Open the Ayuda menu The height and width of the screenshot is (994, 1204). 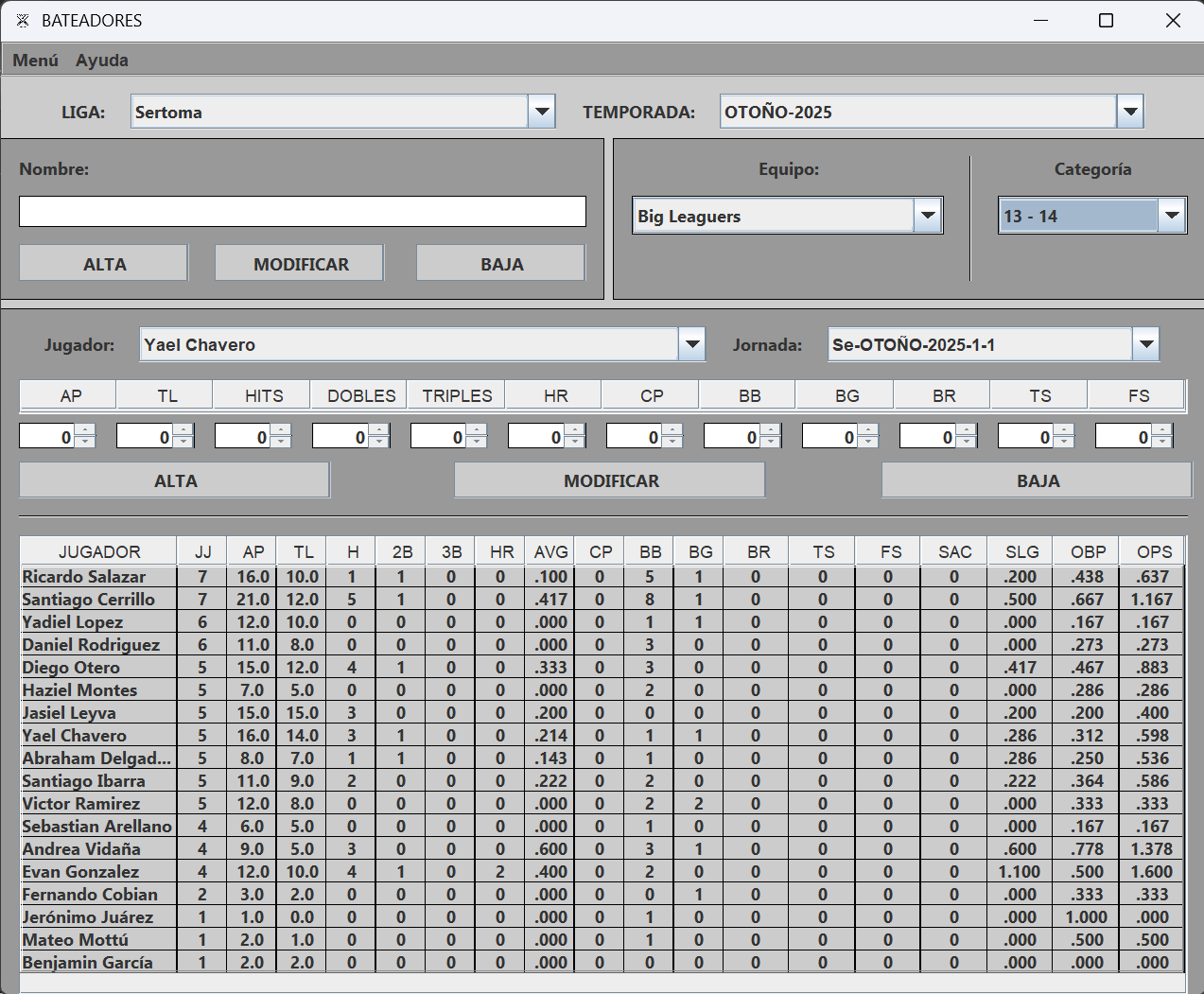click(x=102, y=61)
